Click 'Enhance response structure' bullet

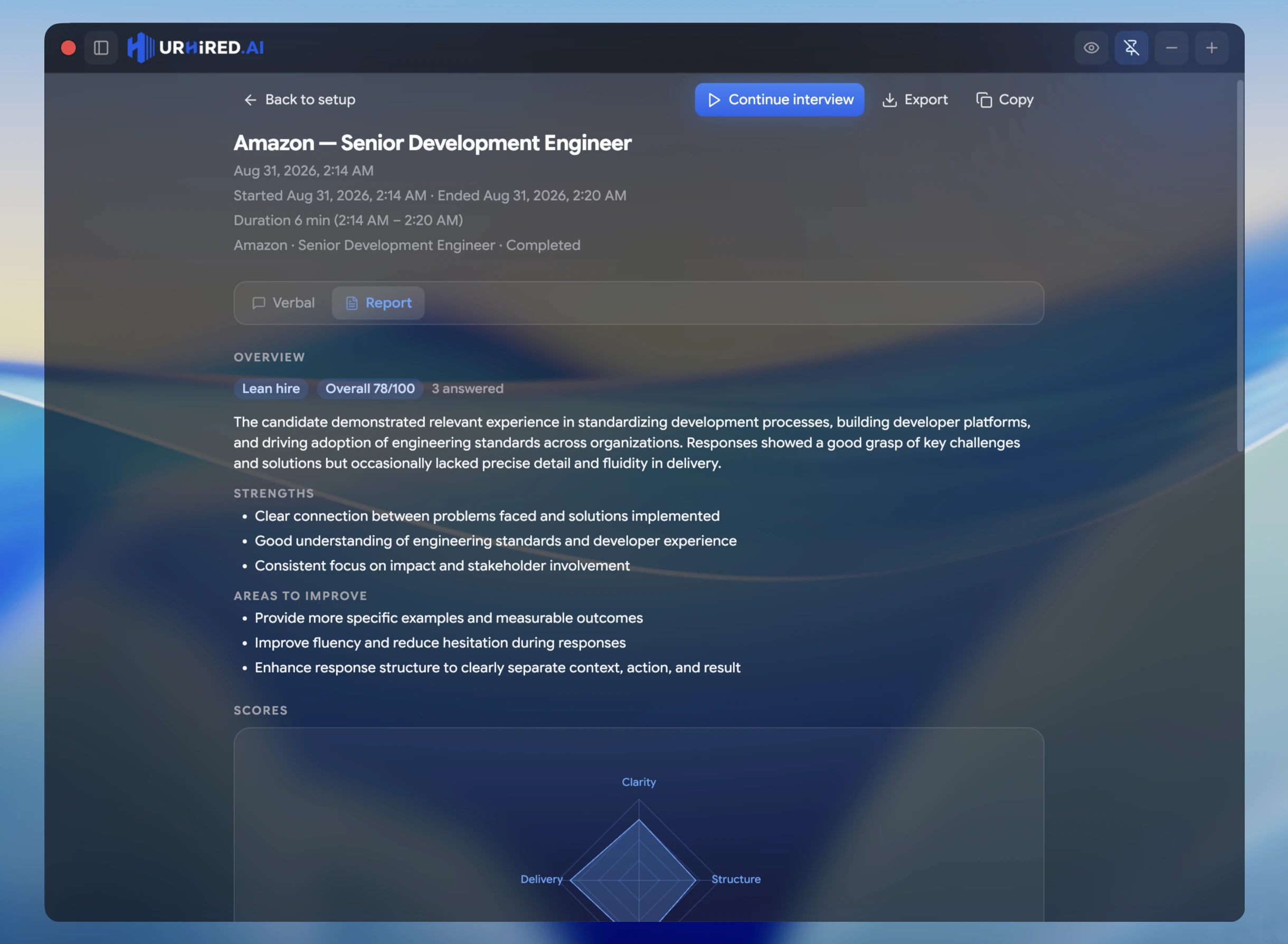pos(497,668)
